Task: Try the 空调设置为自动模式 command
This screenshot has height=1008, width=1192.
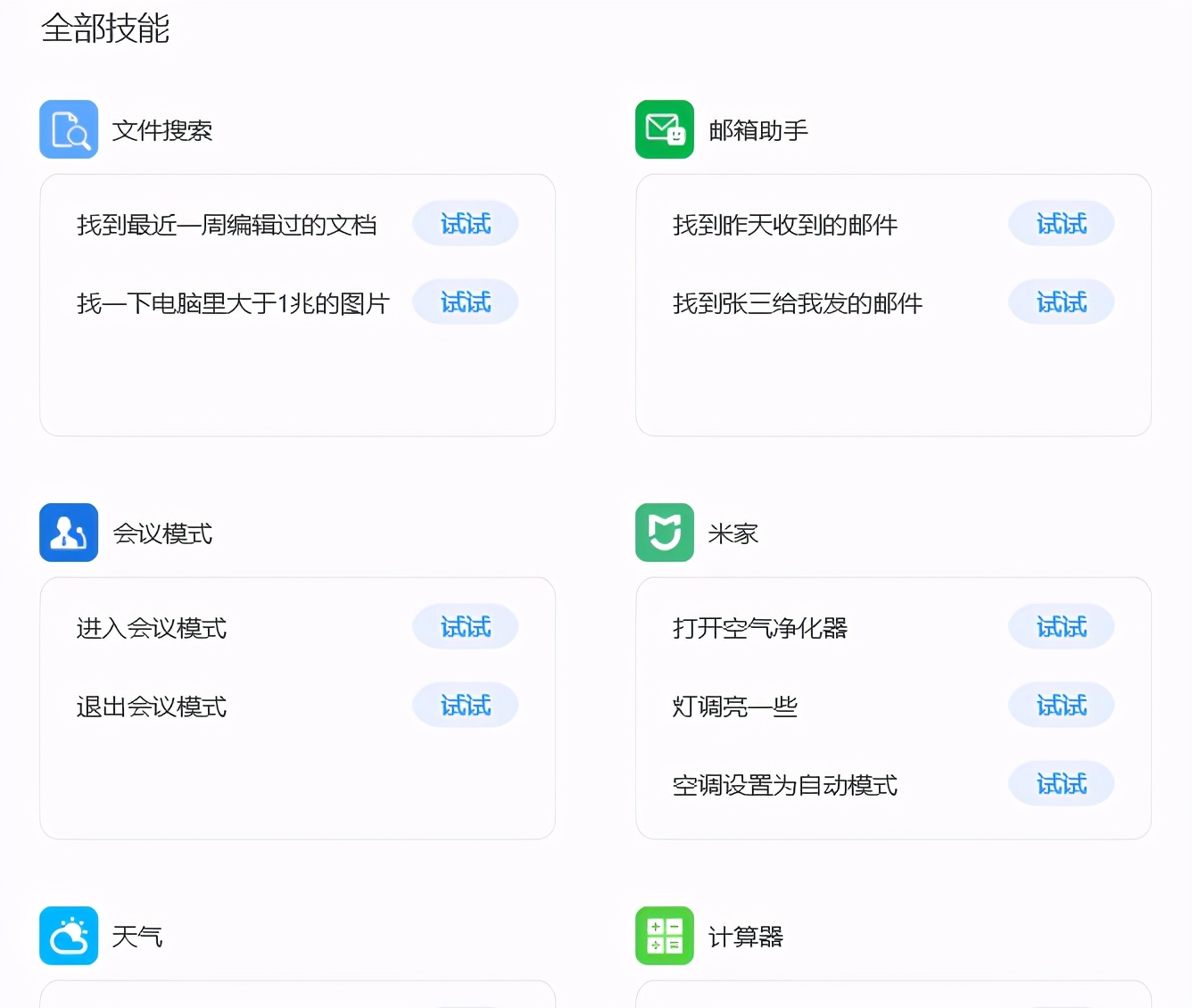Action: point(1061,783)
